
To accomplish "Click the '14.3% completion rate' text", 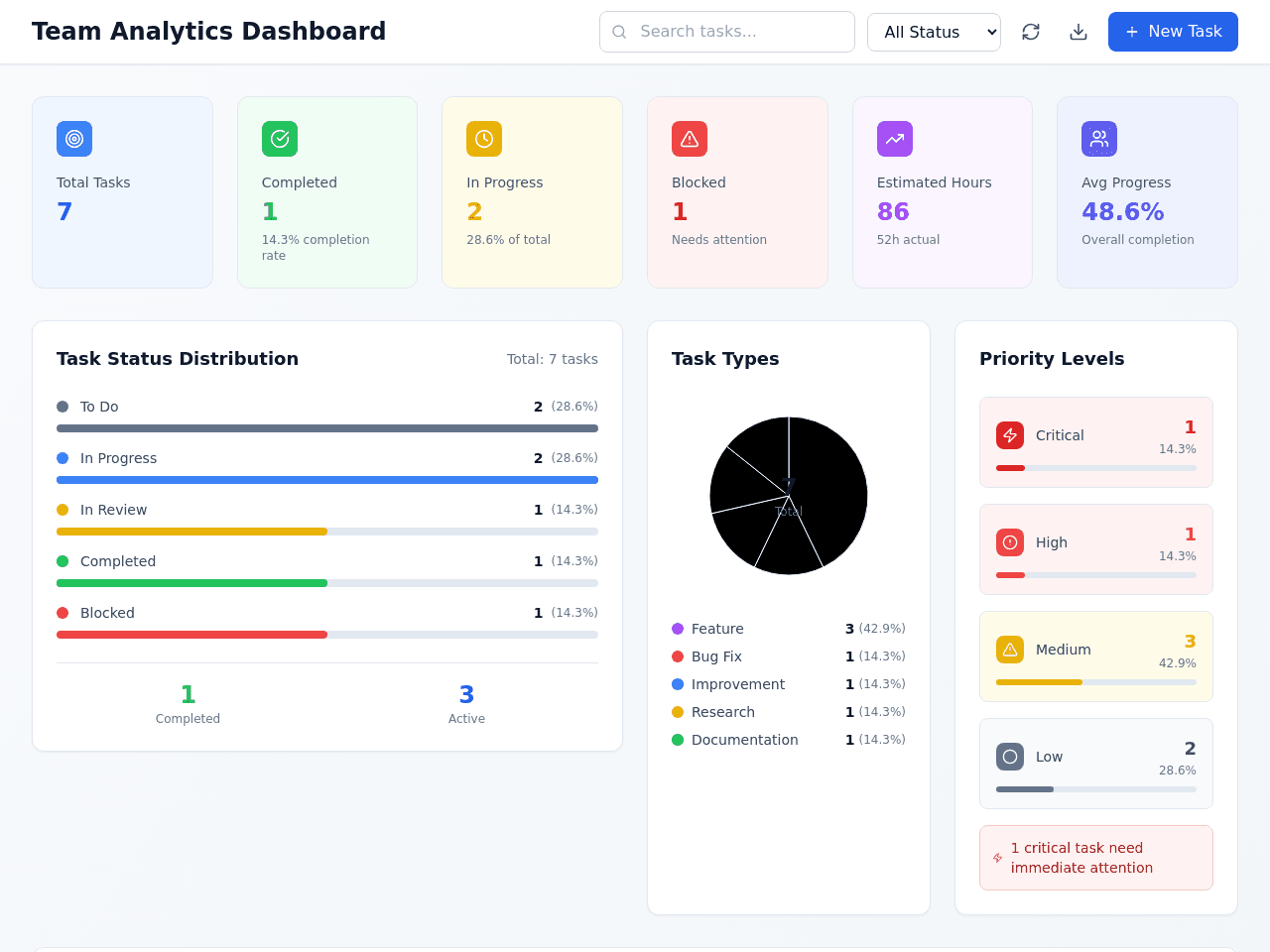I will [x=316, y=248].
